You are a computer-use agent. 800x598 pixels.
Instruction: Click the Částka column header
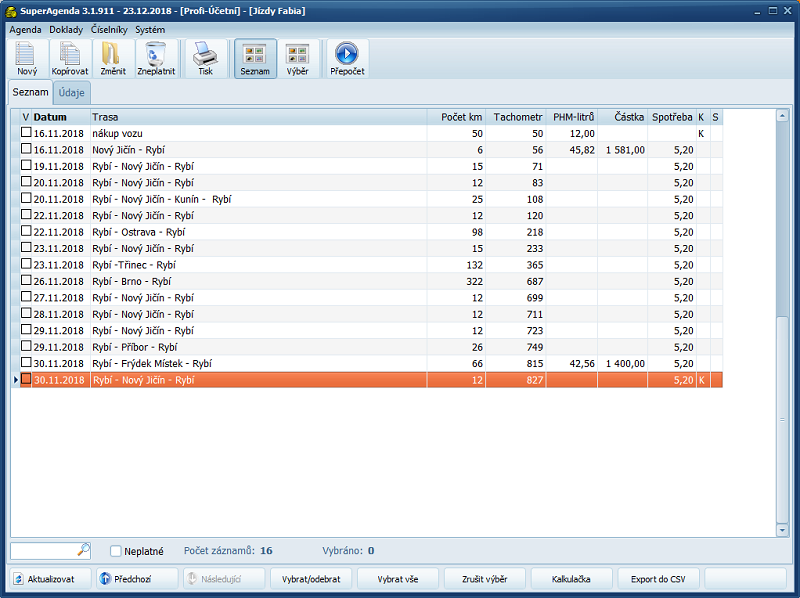coord(622,117)
